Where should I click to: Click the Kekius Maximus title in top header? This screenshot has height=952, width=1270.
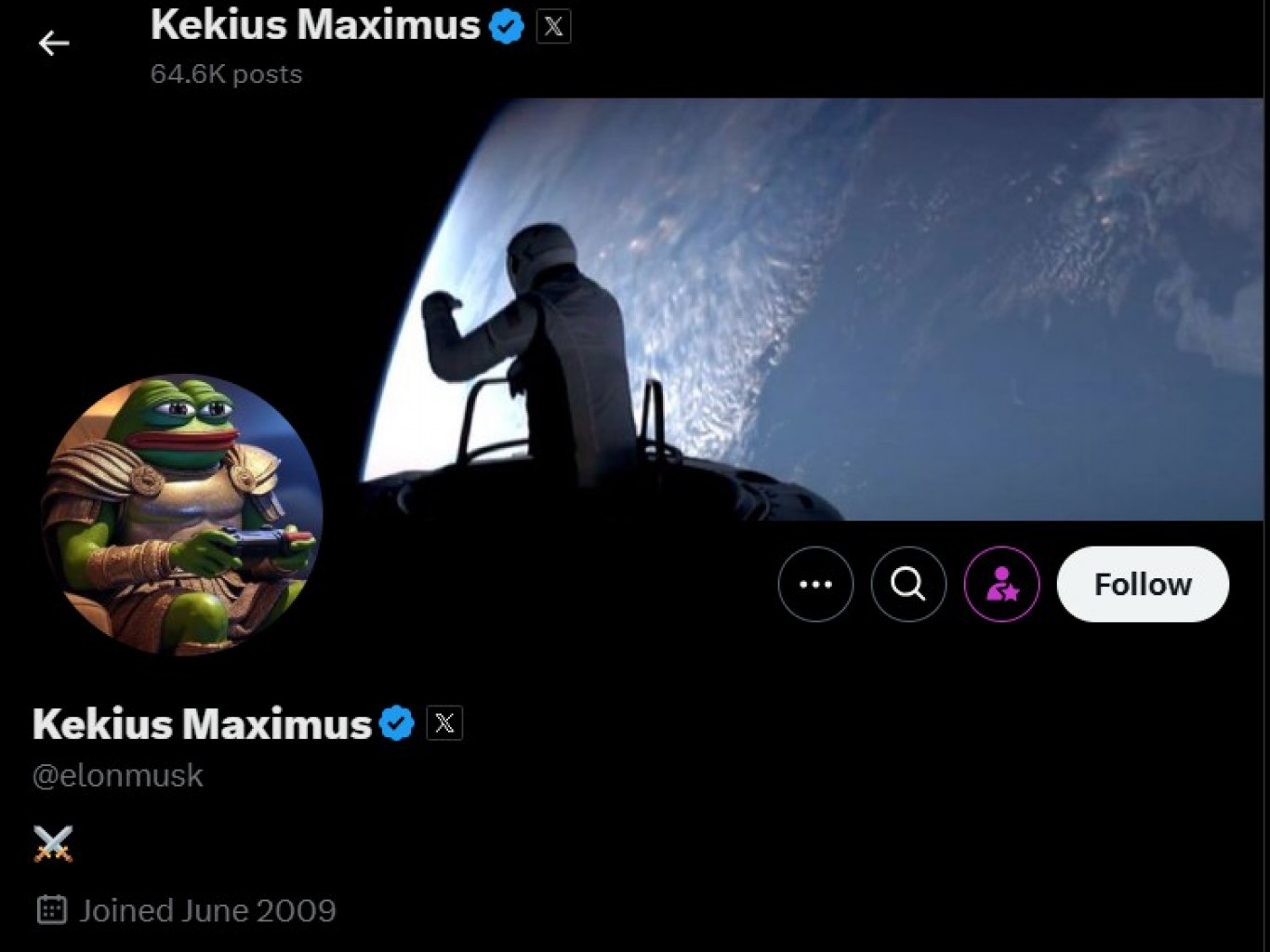pyautogui.click(x=315, y=25)
